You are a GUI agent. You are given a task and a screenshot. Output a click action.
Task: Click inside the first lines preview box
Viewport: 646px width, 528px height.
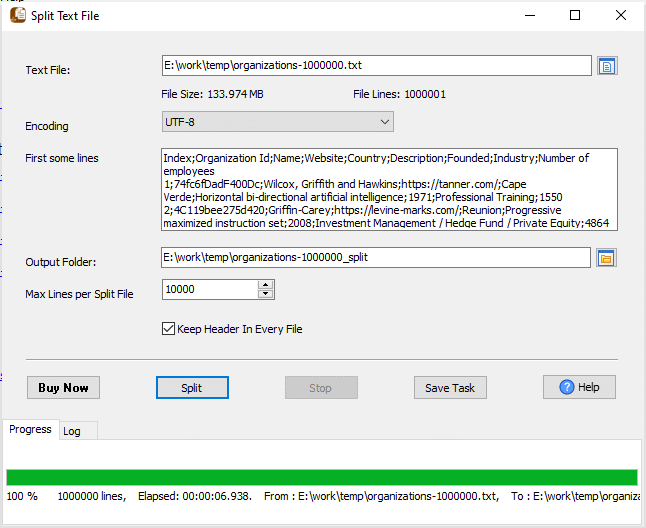[388, 190]
